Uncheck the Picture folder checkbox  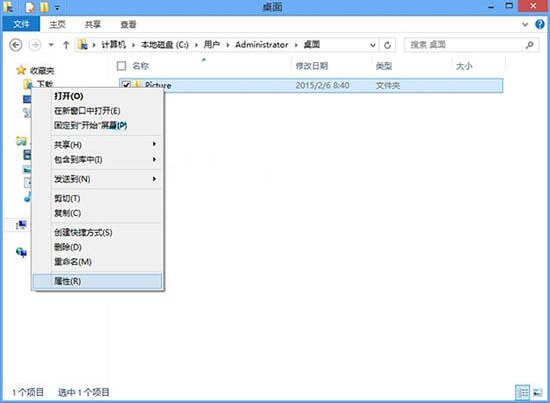tap(126, 85)
